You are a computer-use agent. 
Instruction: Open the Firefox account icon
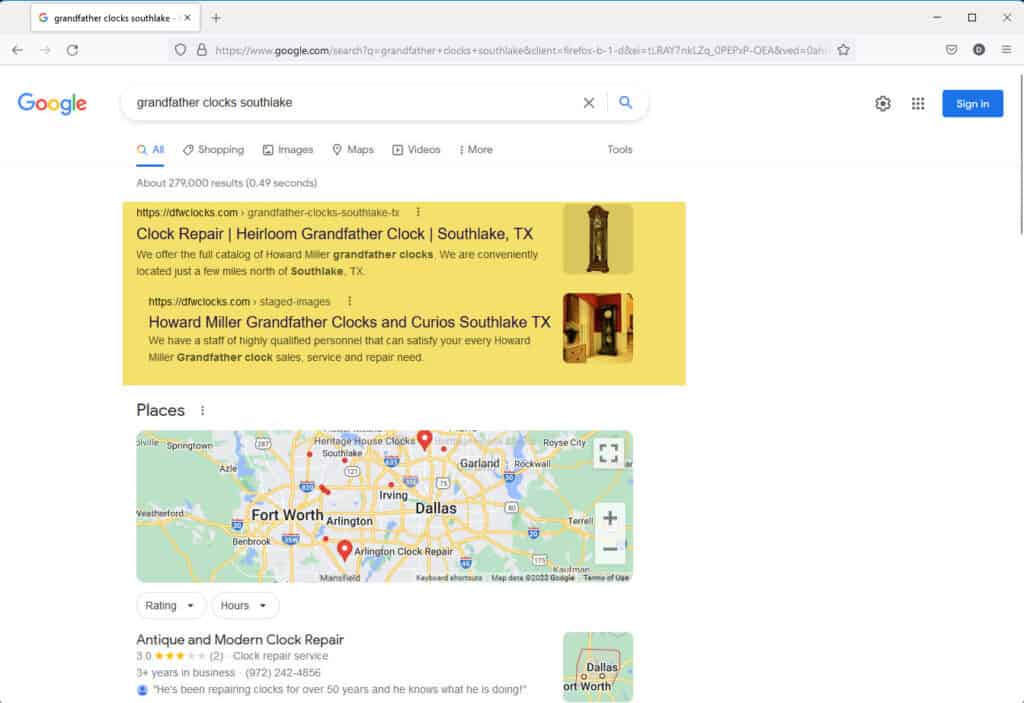(x=978, y=50)
